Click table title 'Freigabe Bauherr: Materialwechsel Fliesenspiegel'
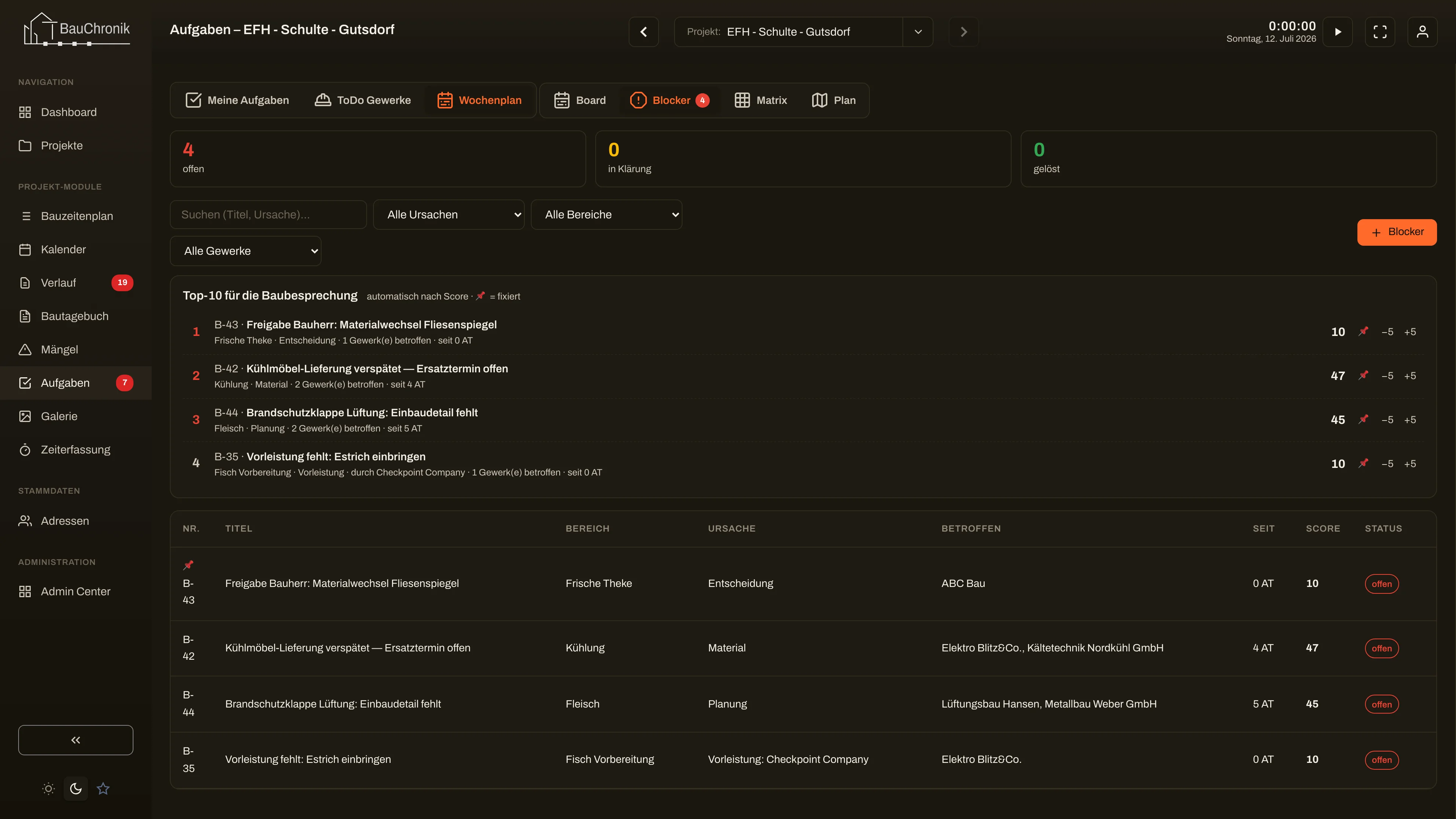Image resolution: width=1456 pixels, height=819 pixels. click(342, 583)
